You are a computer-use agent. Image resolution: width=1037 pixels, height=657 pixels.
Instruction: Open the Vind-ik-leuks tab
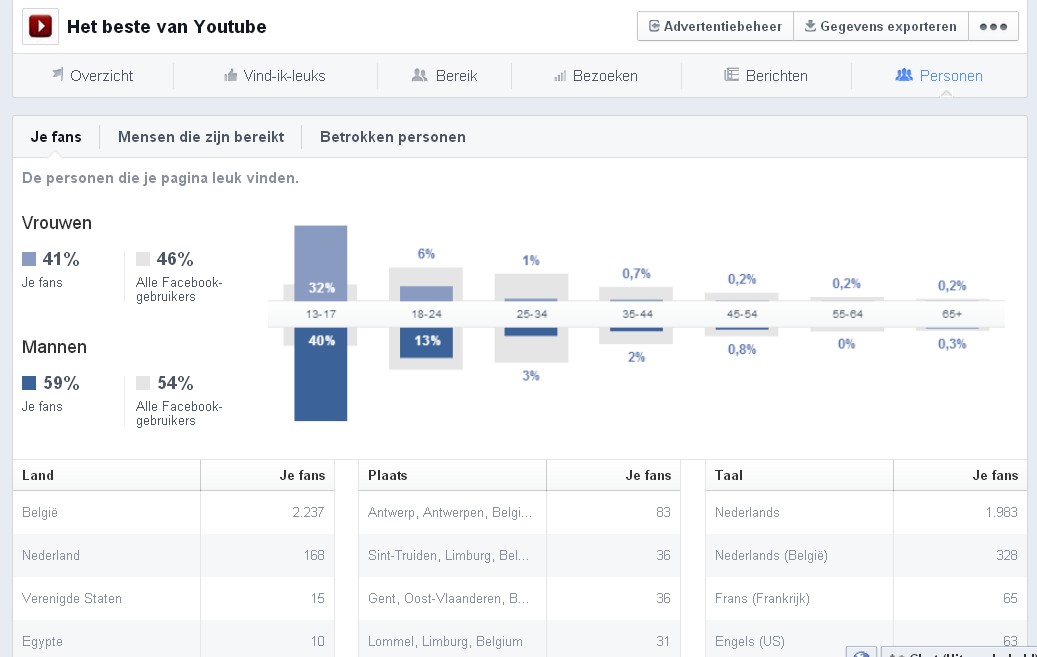pos(275,76)
